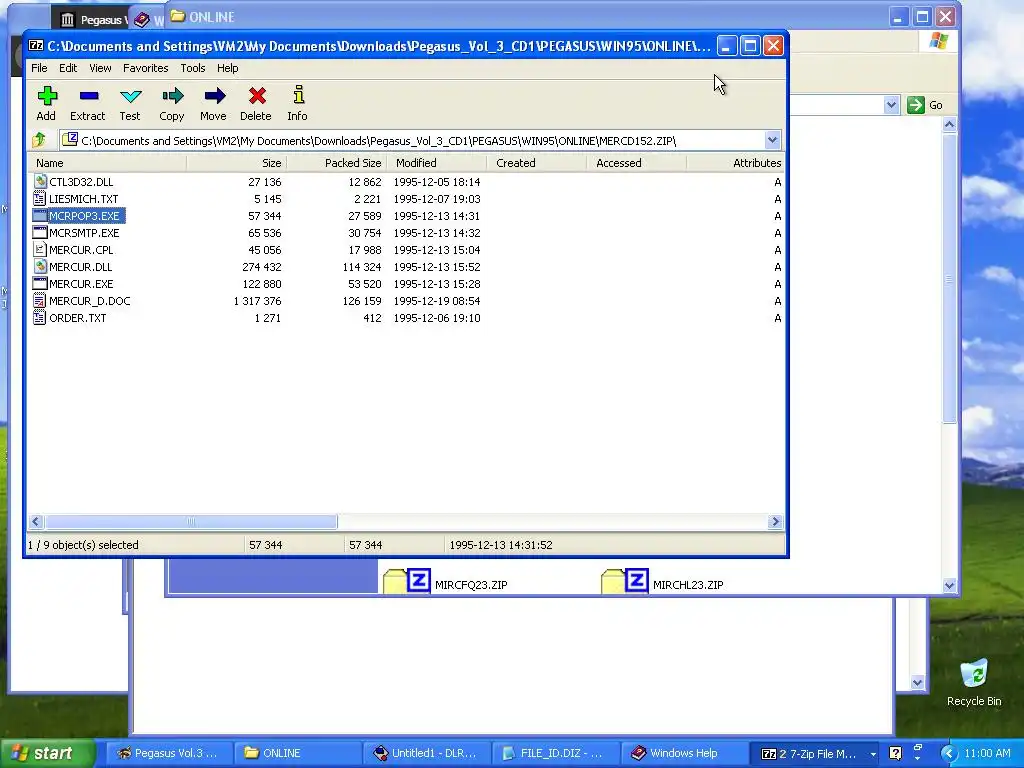Click the red Delete icon
This screenshot has width=1024, height=768.
pyautogui.click(x=257, y=97)
